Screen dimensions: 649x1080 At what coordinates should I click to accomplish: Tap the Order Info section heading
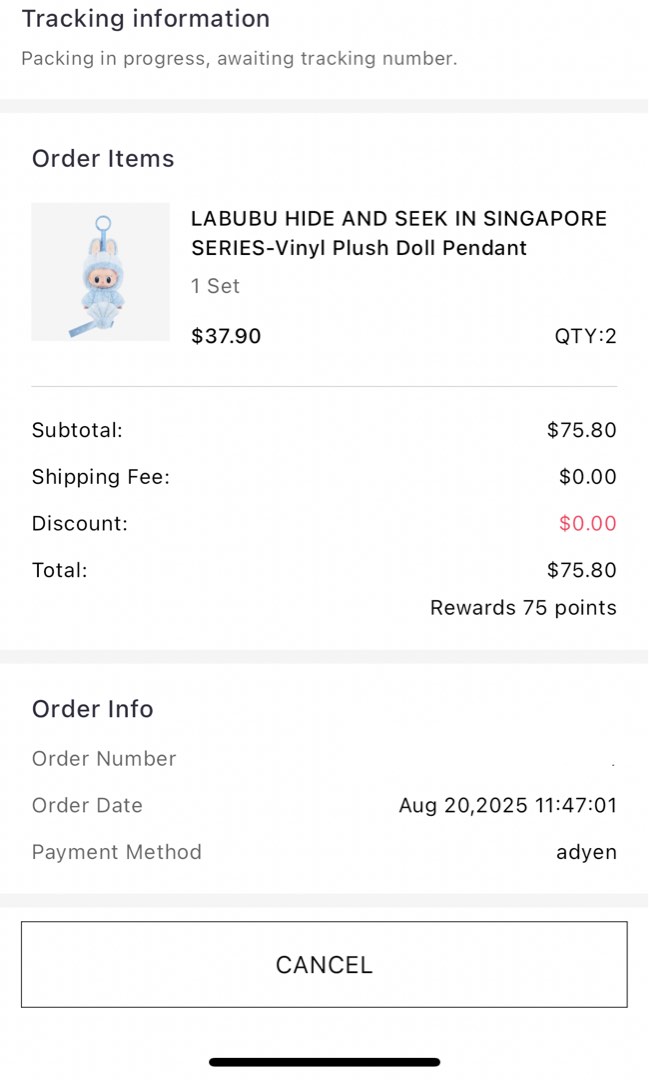tap(93, 709)
